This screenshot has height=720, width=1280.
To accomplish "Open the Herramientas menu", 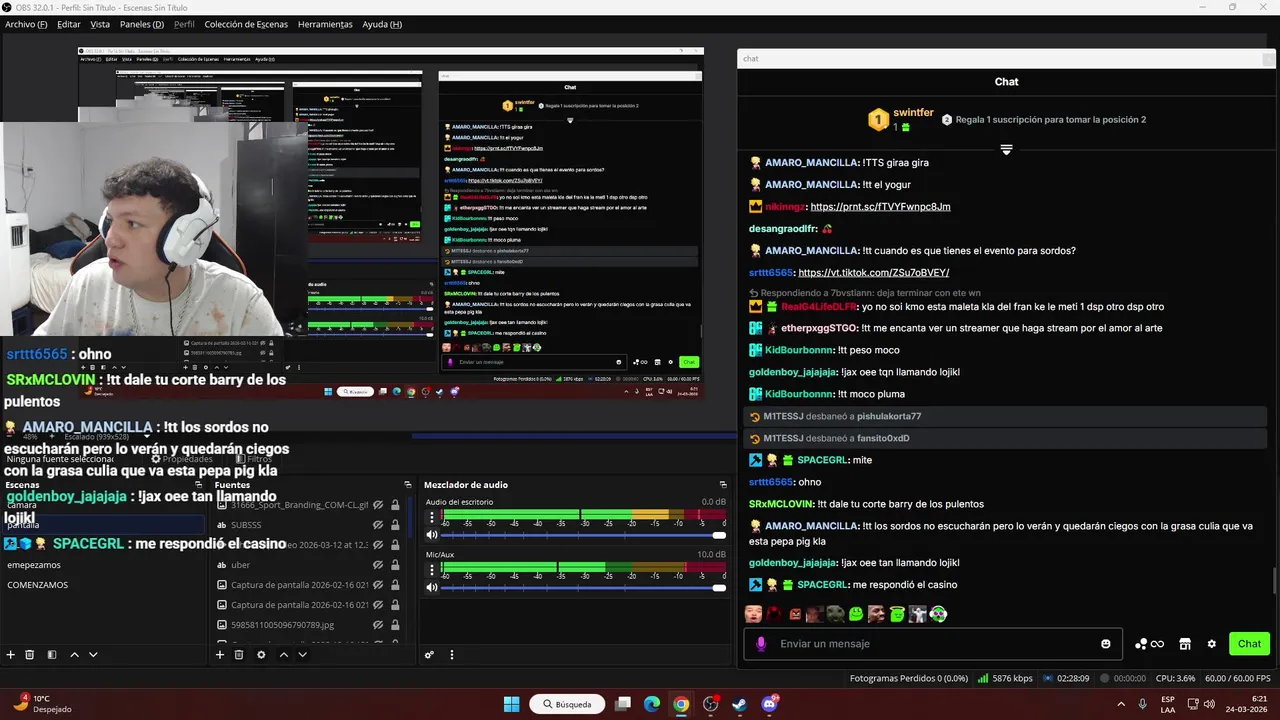I will point(325,24).
